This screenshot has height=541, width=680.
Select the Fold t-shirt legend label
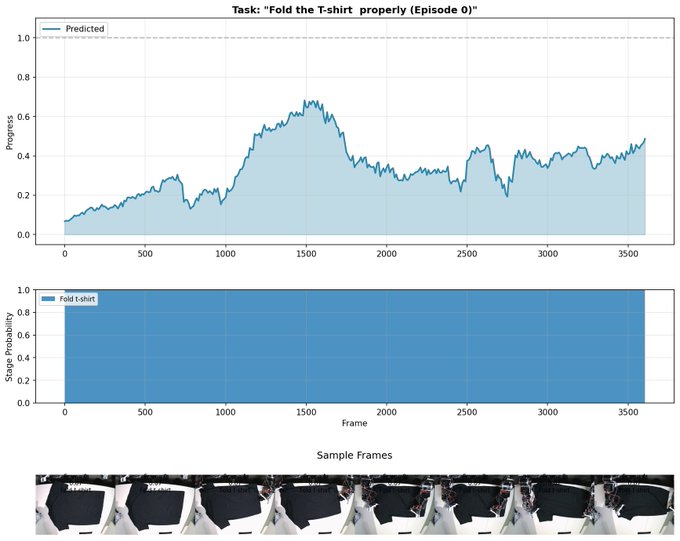[75, 299]
